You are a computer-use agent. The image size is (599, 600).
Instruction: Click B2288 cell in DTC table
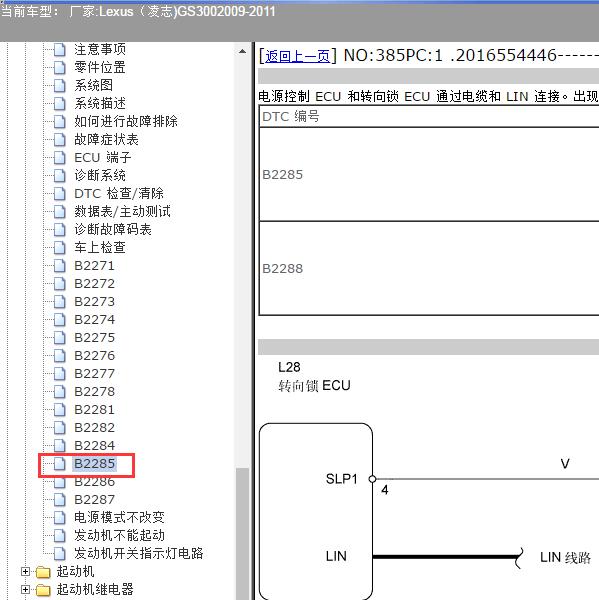tap(429, 269)
